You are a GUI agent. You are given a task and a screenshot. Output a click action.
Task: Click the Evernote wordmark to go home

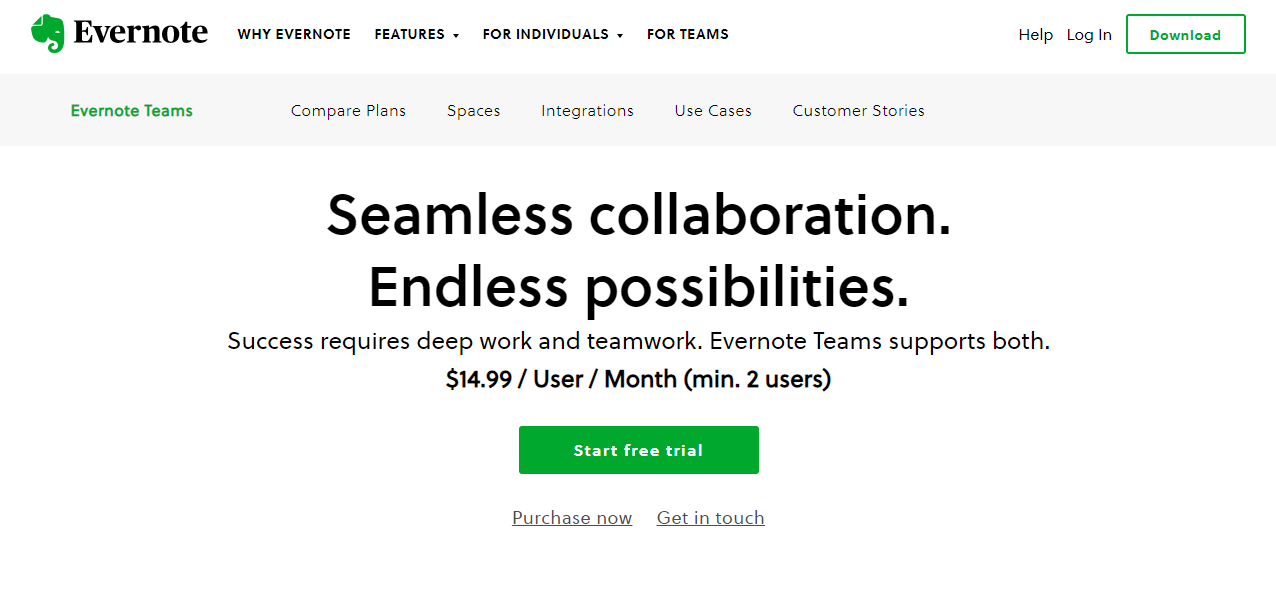click(x=140, y=33)
